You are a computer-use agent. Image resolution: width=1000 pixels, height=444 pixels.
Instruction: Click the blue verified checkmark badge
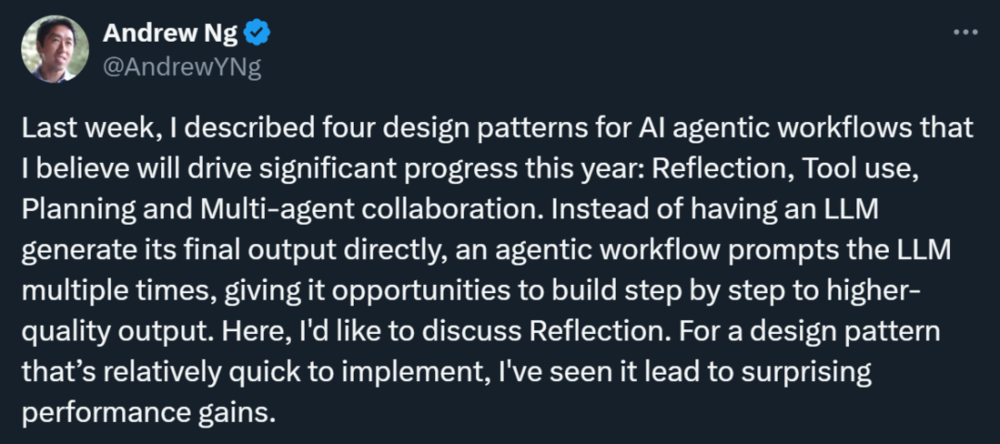coord(257,34)
